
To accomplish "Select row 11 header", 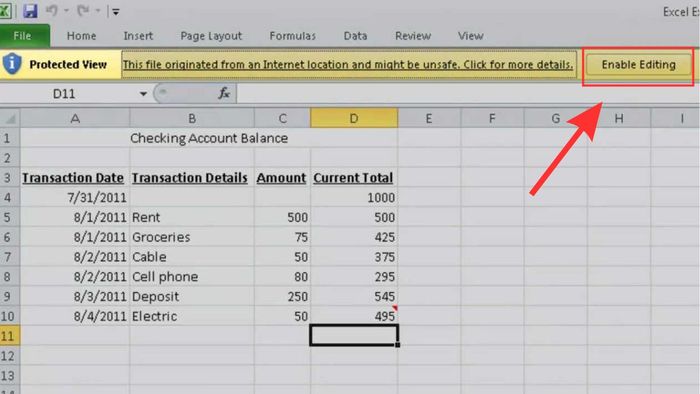I will (x=10, y=336).
